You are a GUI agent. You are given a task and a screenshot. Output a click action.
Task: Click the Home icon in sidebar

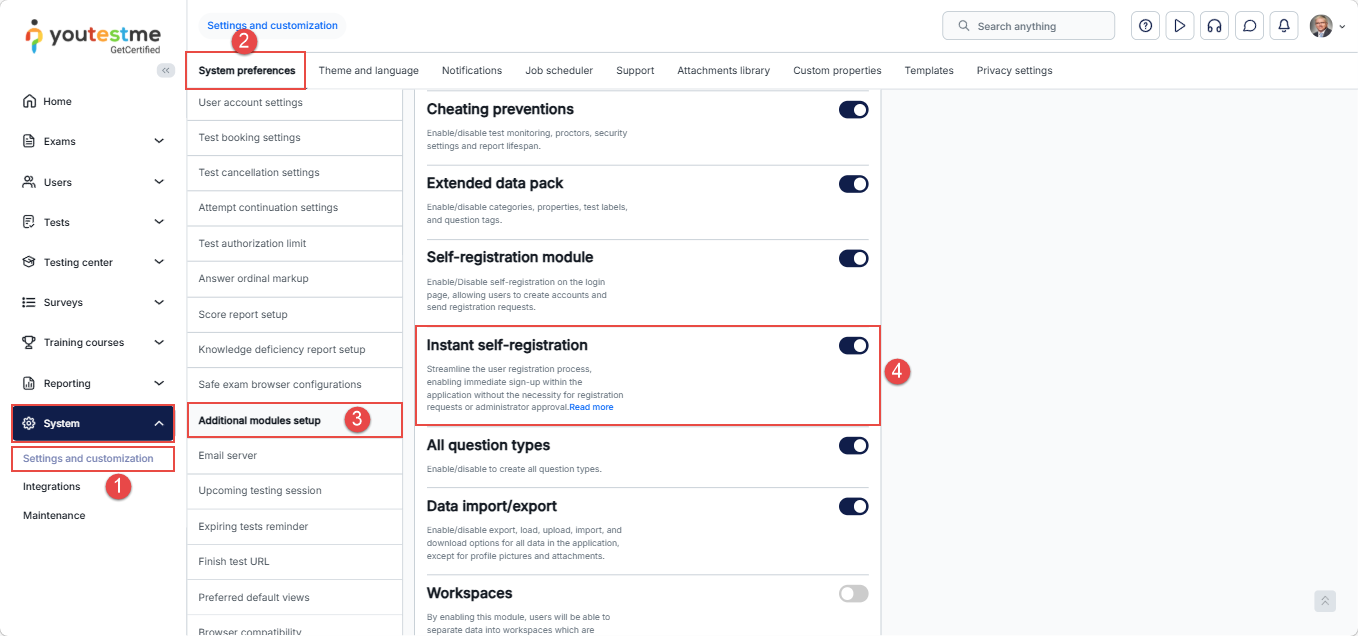click(x=29, y=101)
